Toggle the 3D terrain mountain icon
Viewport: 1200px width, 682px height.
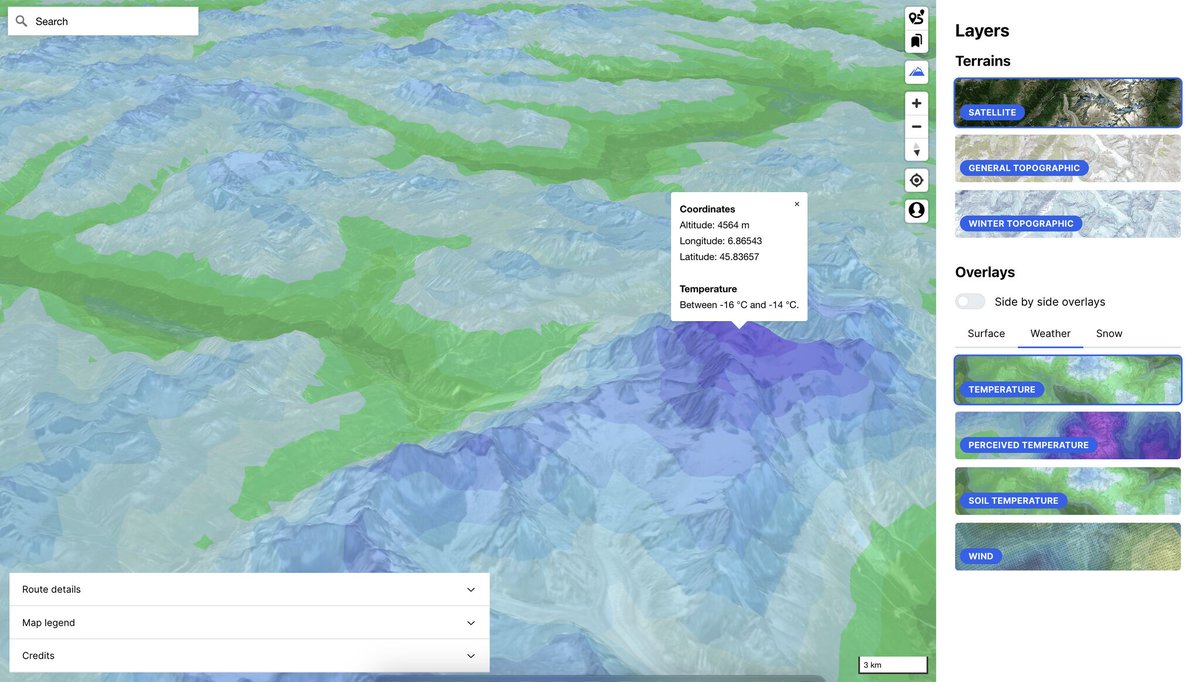pyautogui.click(x=916, y=72)
